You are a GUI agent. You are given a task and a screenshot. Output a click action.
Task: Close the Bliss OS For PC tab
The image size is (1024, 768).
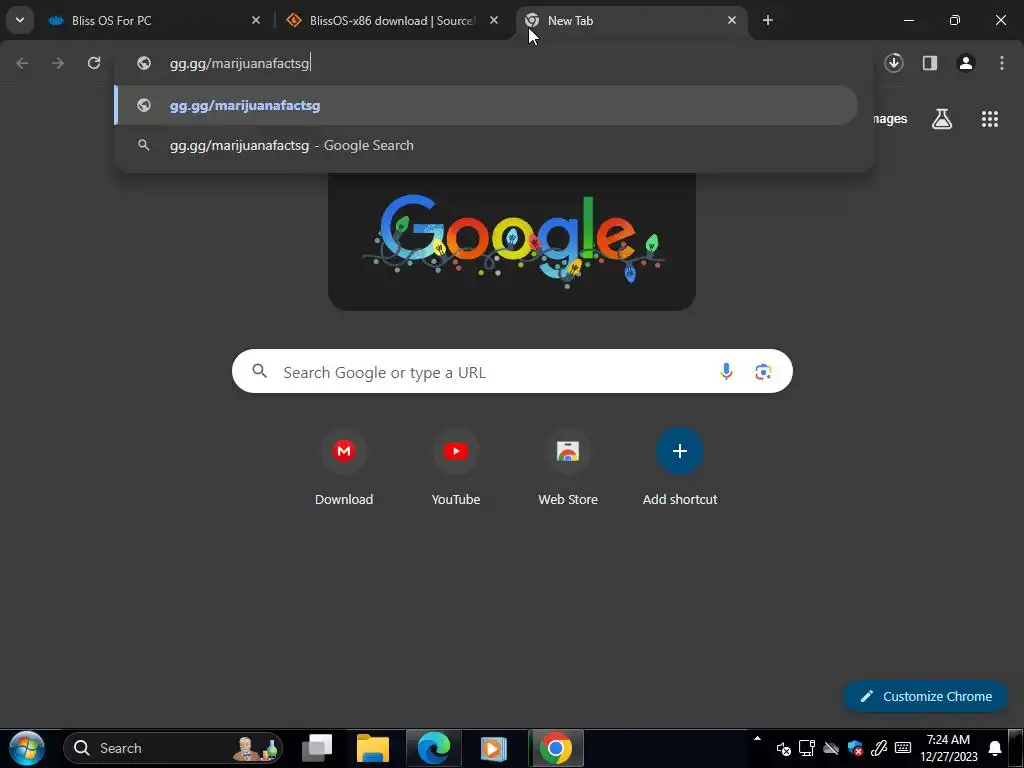pyautogui.click(x=256, y=20)
